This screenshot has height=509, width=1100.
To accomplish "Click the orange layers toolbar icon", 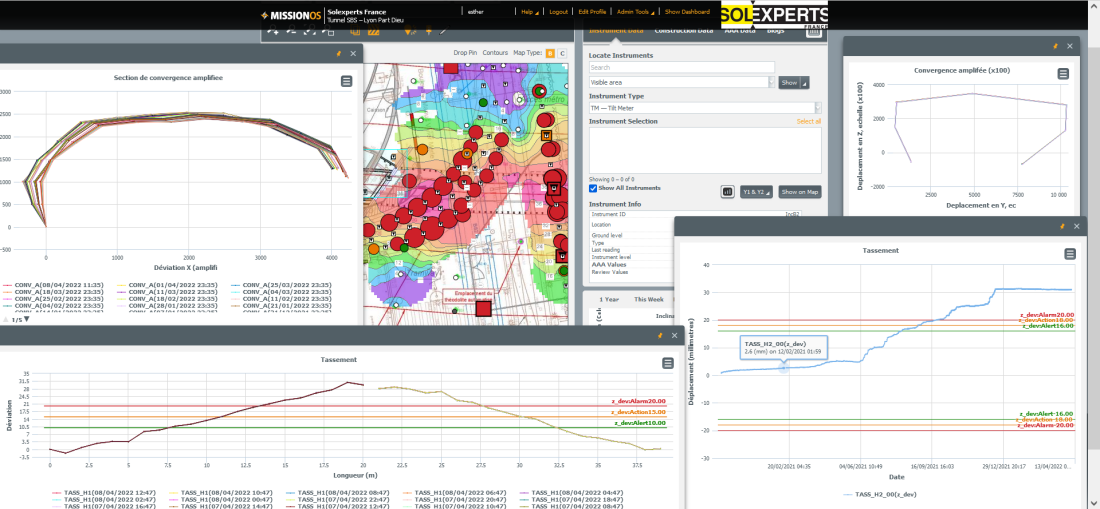I will pos(355,32).
